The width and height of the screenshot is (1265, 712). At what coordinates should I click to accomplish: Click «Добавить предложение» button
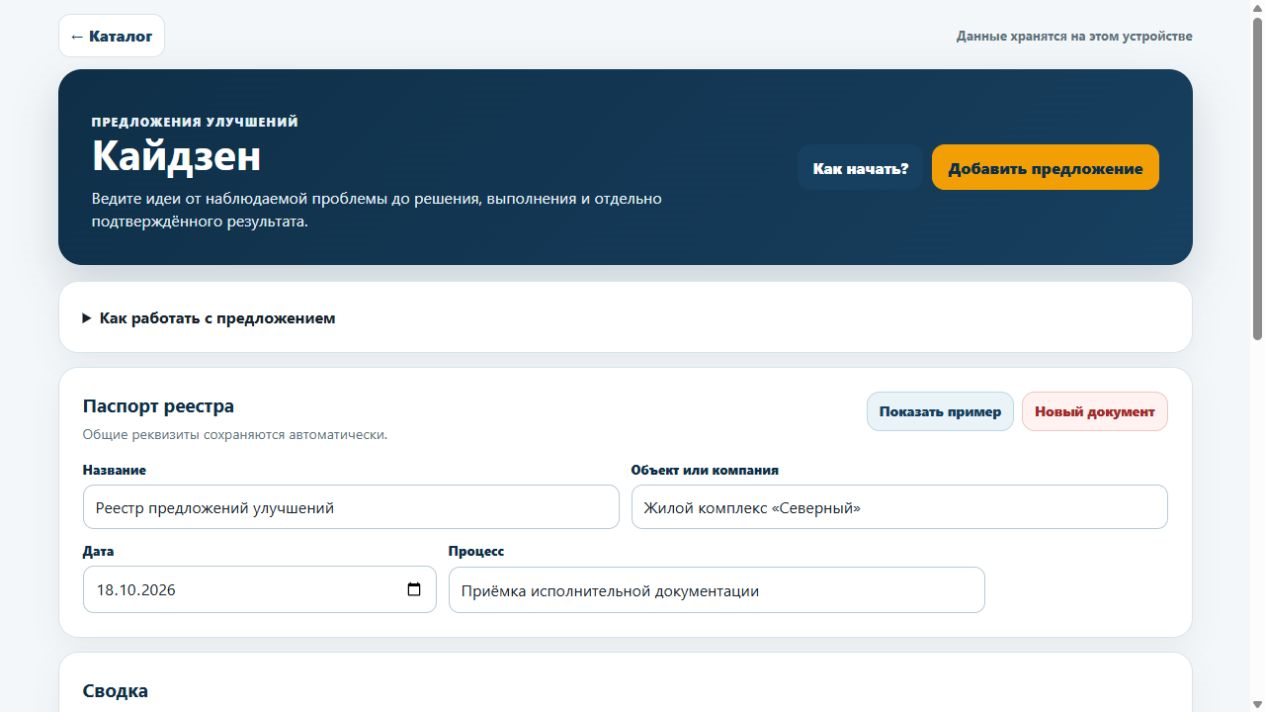pyautogui.click(x=1045, y=168)
